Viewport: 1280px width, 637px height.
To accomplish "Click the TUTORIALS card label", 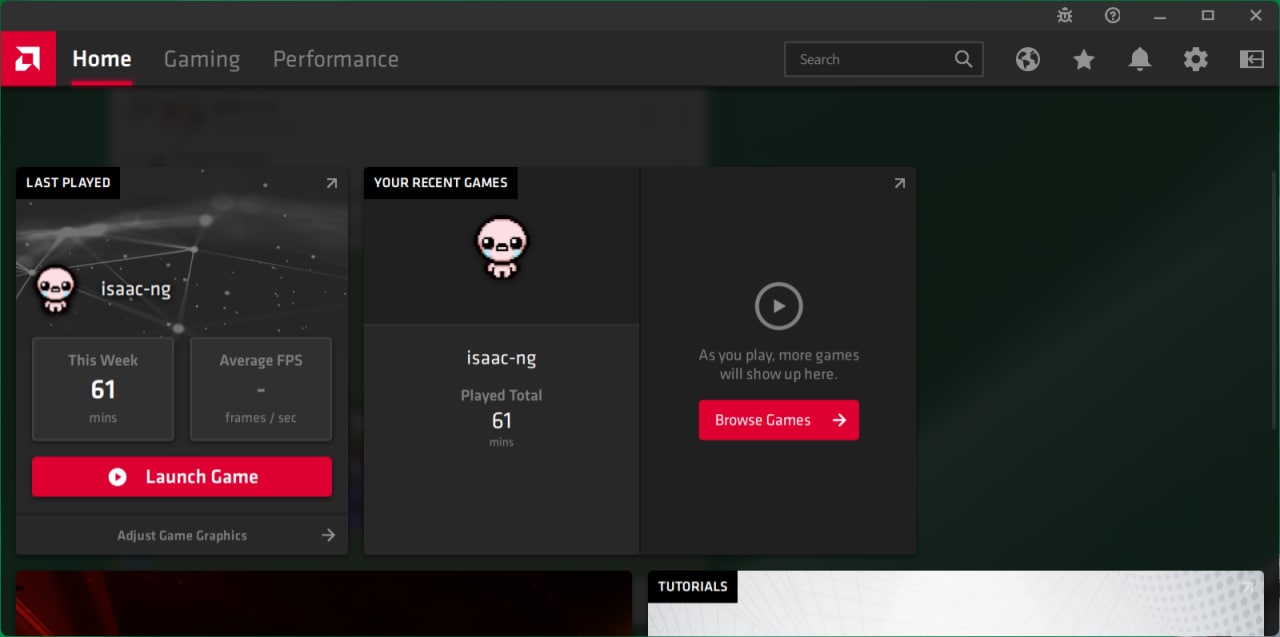I will [693, 587].
